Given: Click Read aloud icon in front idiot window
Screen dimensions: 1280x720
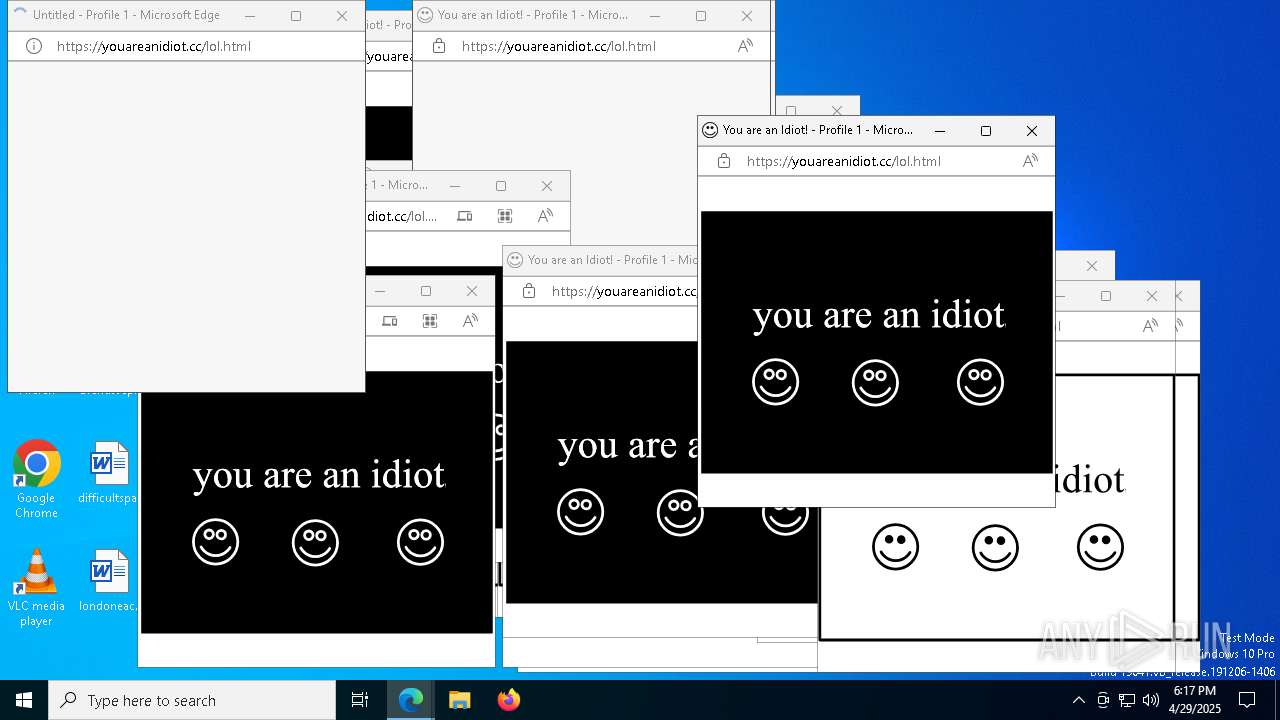Looking at the screenshot, I should (1030, 161).
